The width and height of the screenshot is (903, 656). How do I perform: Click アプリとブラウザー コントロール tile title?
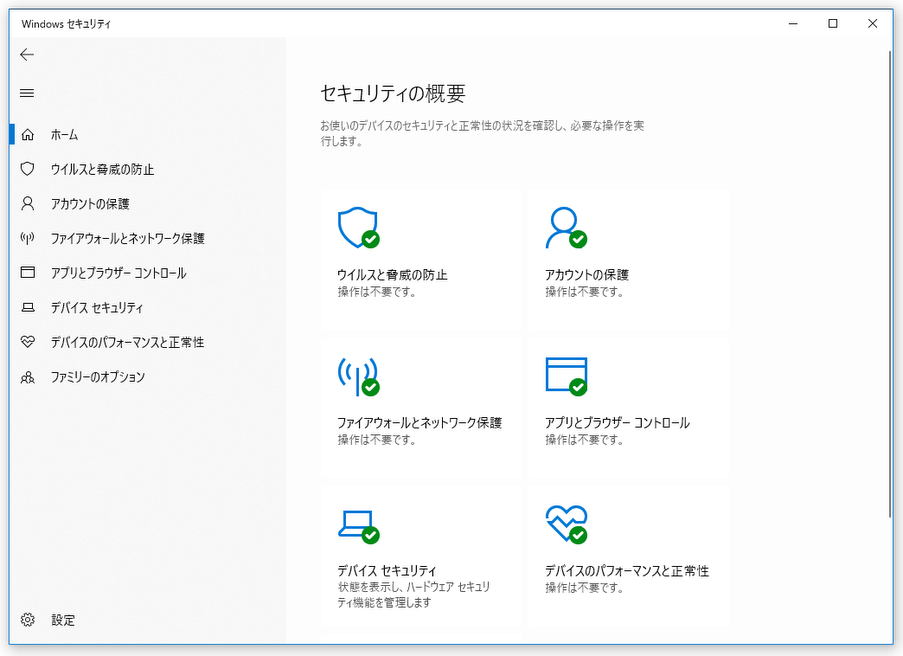[617, 423]
